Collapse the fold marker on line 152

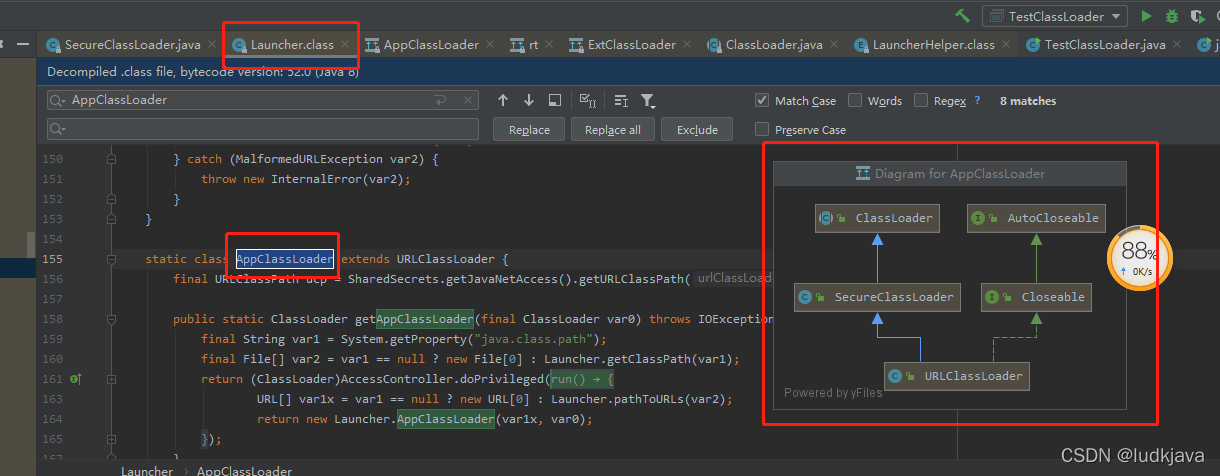[112, 199]
